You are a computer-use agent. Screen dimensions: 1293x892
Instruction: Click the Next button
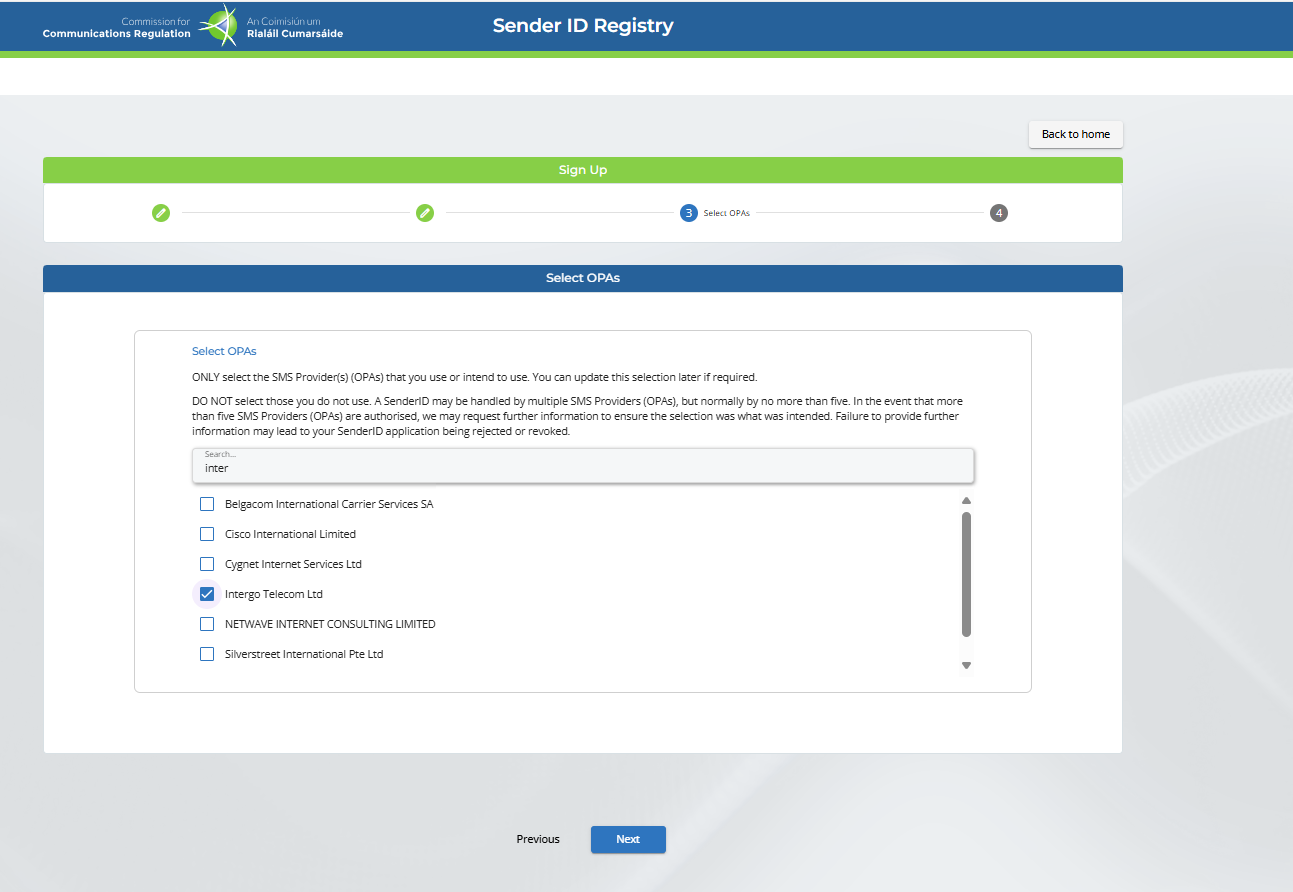click(628, 839)
